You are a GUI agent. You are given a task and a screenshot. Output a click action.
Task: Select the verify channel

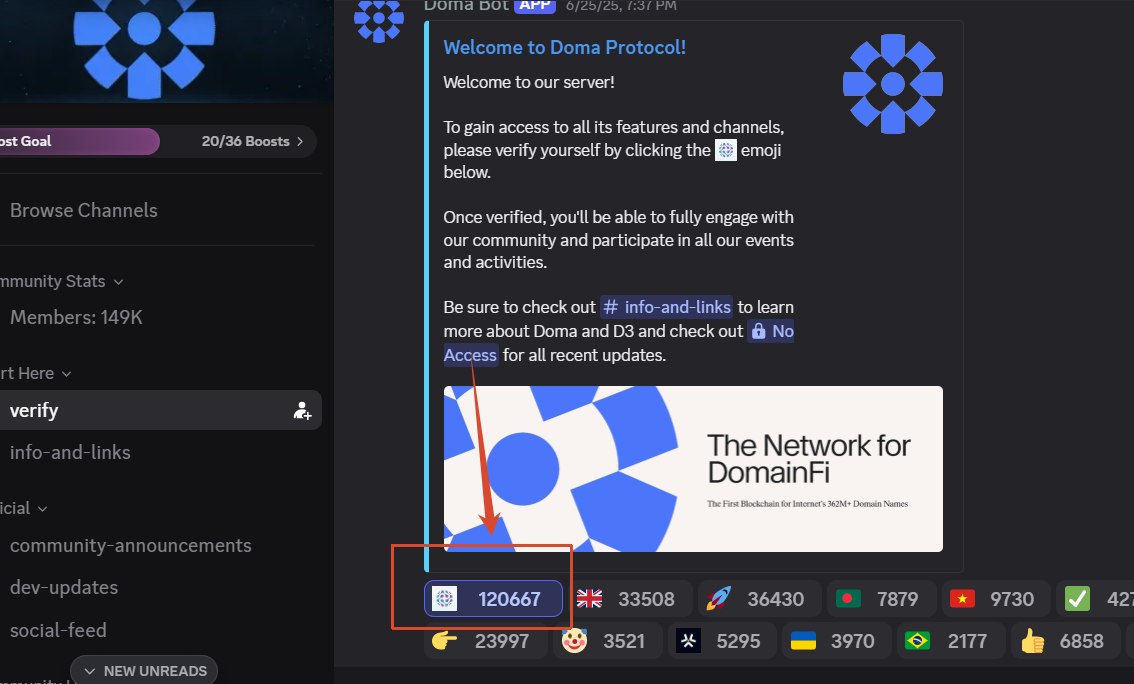point(159,411)
